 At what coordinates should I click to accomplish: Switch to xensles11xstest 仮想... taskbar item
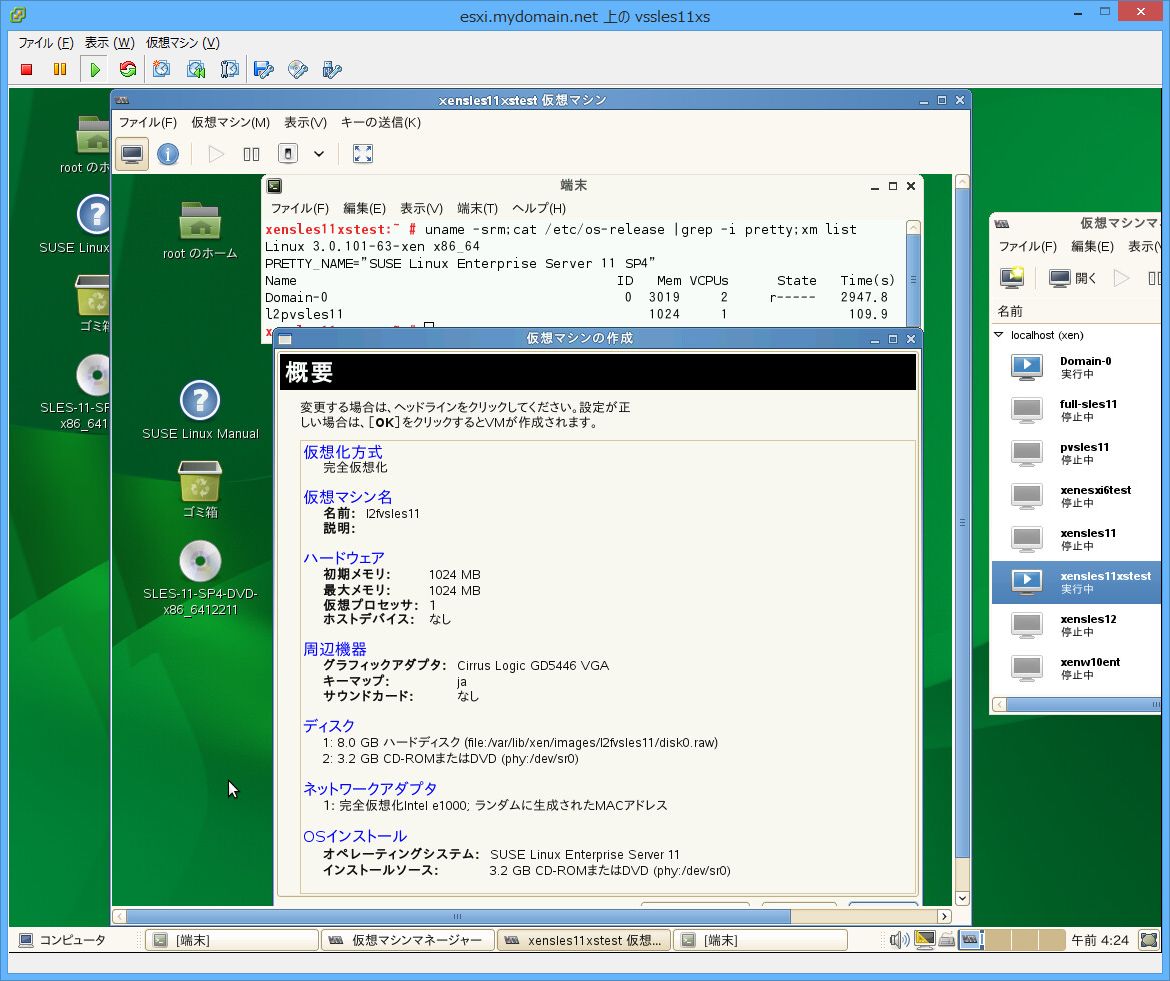[x=584, y=940]
